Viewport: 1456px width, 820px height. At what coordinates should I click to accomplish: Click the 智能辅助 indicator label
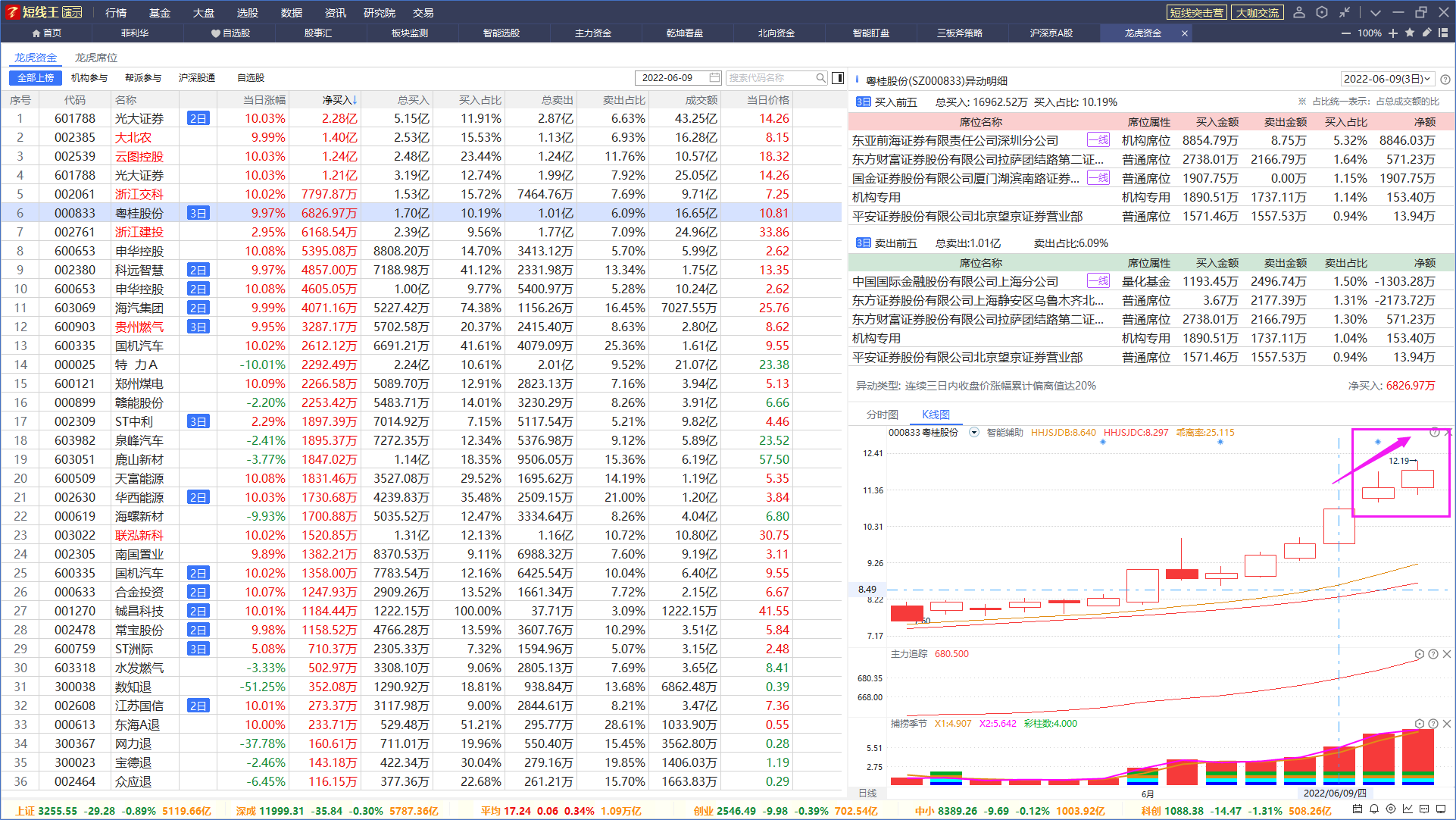[x=1005, y=433]
